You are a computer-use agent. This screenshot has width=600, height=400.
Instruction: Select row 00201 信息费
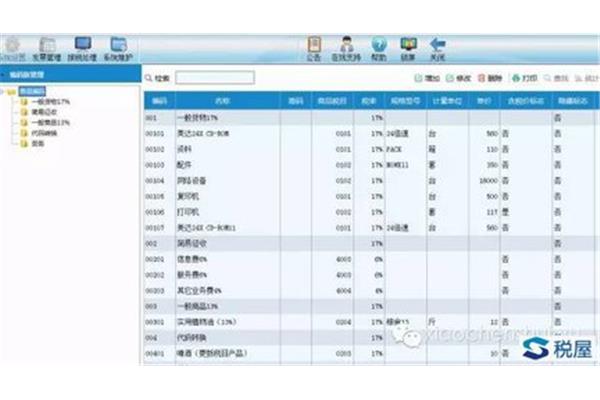point(370,259)
